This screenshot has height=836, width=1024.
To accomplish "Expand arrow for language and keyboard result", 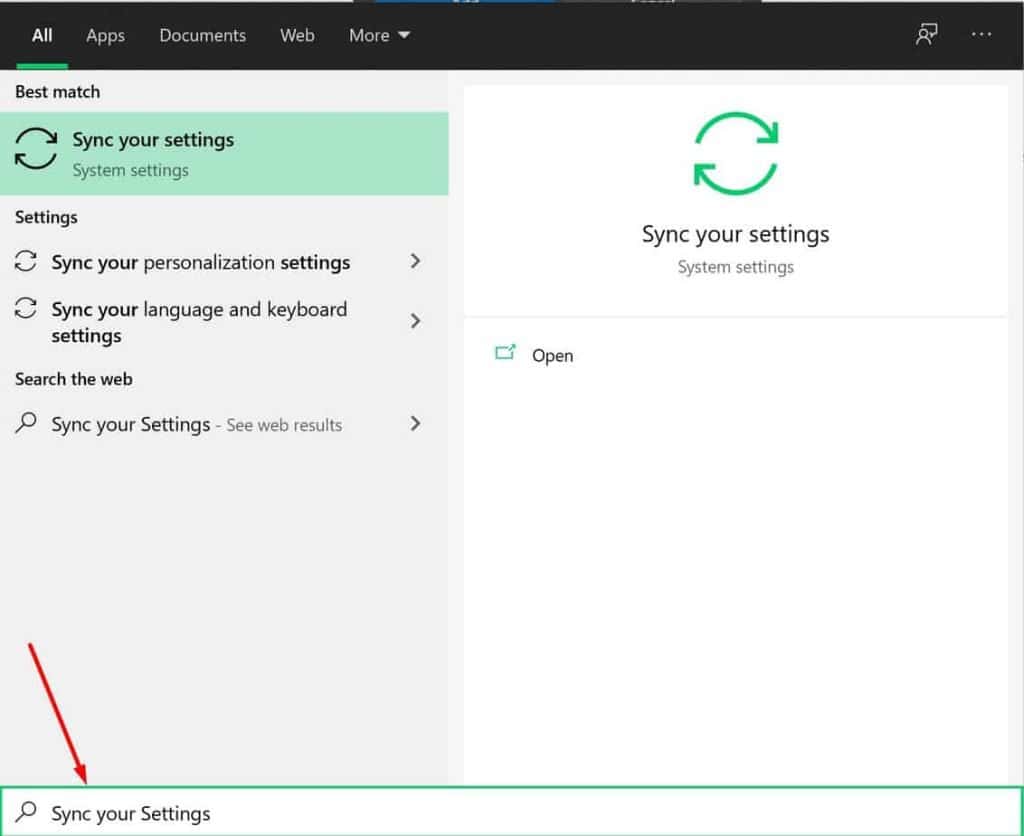I will (x=415, y=321).
